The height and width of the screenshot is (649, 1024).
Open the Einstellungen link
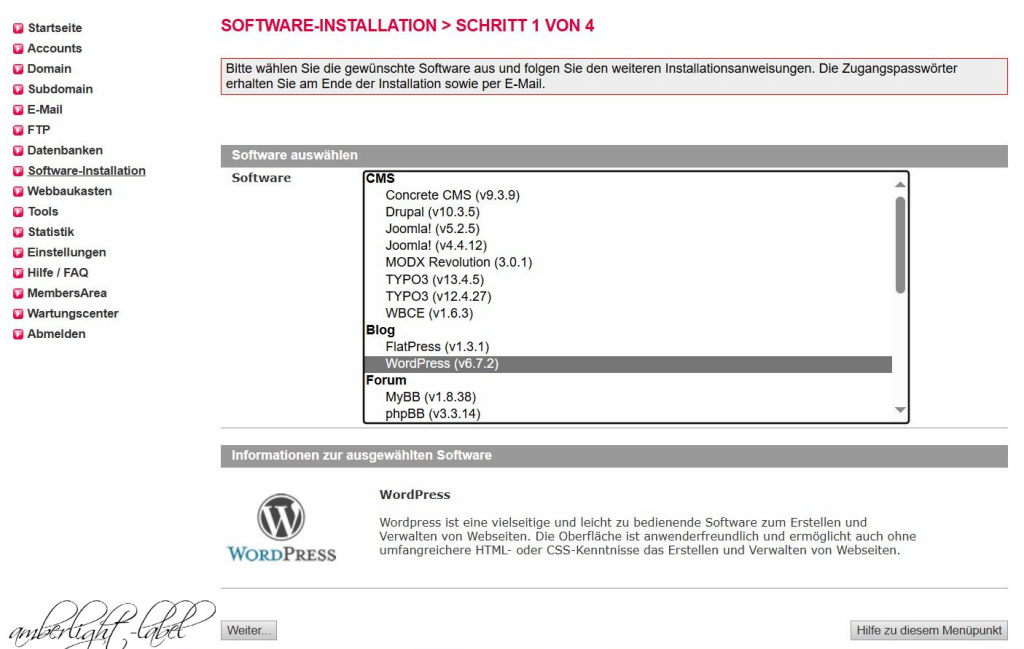pyautogui.click(x=66, y=253)
